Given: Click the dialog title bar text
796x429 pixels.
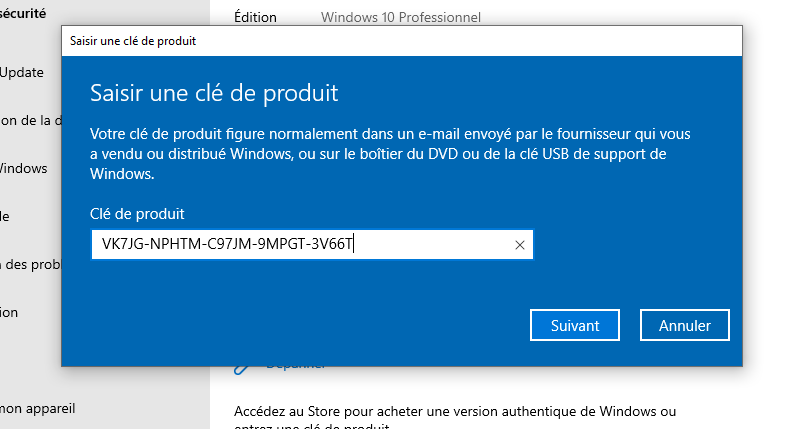Looking at the screenshot, I should (132, 41).
